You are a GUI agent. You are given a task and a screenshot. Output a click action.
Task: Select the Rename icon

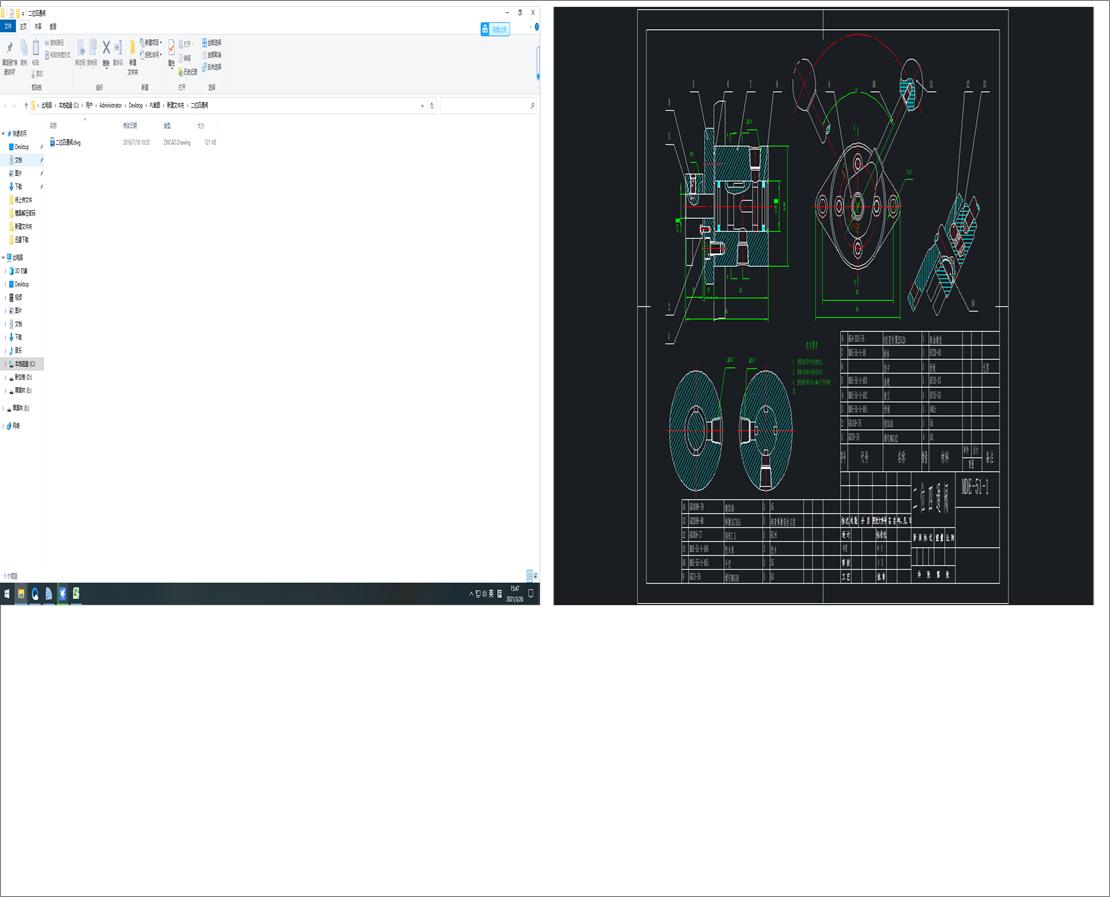pyautogui.click(x=117, y=48)
